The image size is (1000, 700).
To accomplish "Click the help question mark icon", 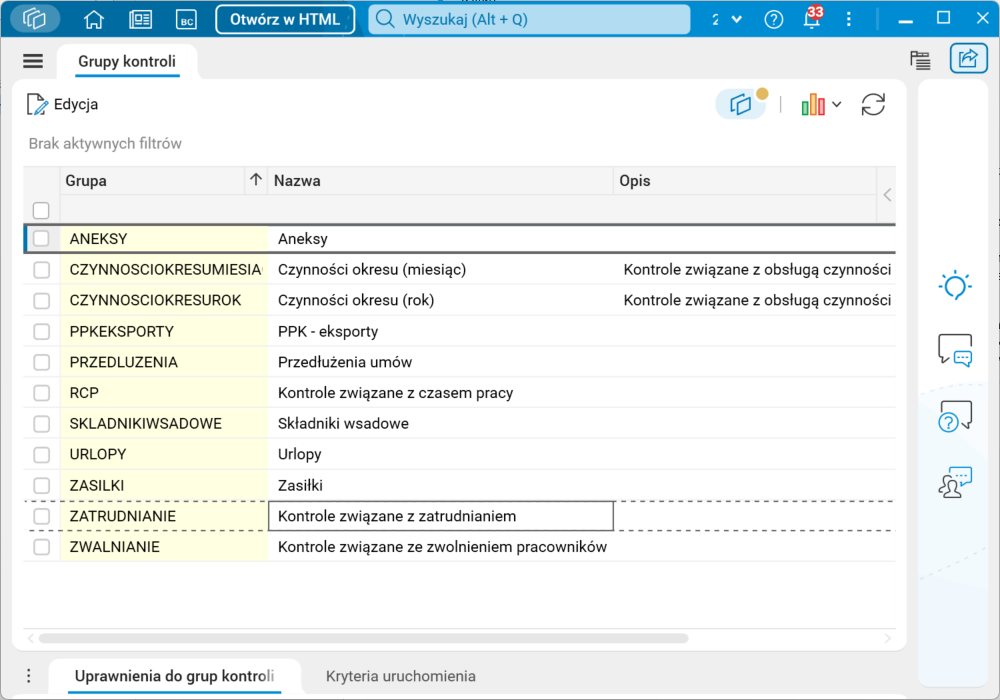I will click(x=773, y=20).
